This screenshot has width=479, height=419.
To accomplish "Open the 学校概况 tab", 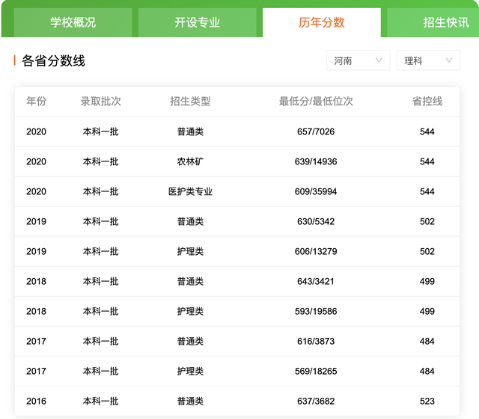I will point(73,22).
